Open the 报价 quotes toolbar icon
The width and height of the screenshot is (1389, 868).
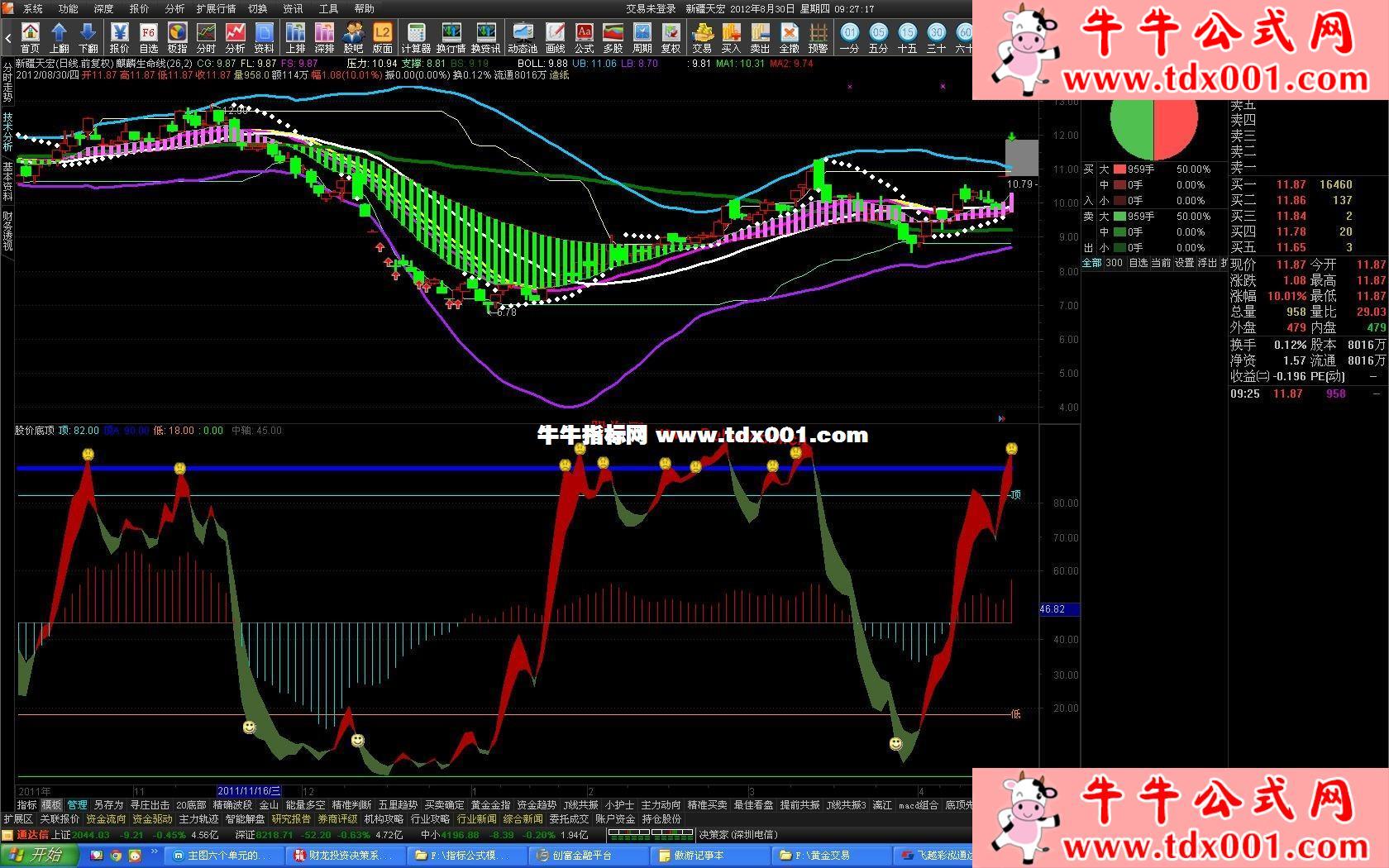click(x=119, y=38)
